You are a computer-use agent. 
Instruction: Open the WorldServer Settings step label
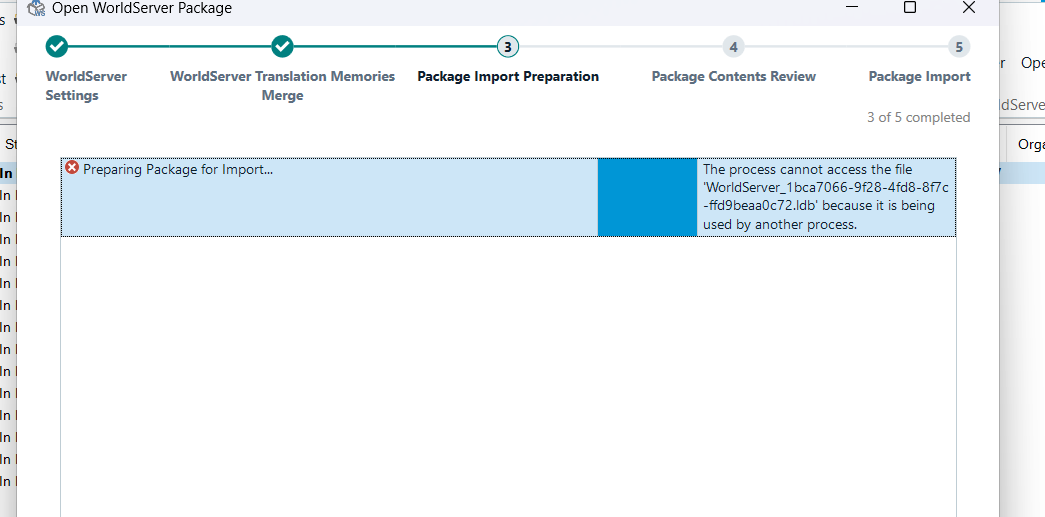click(86, 86)
